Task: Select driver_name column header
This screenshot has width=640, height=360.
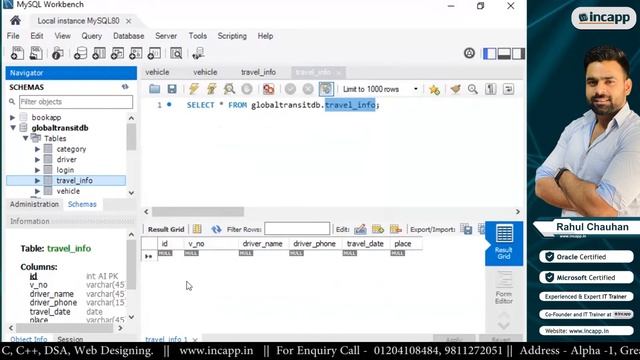Action: point(262,244)
